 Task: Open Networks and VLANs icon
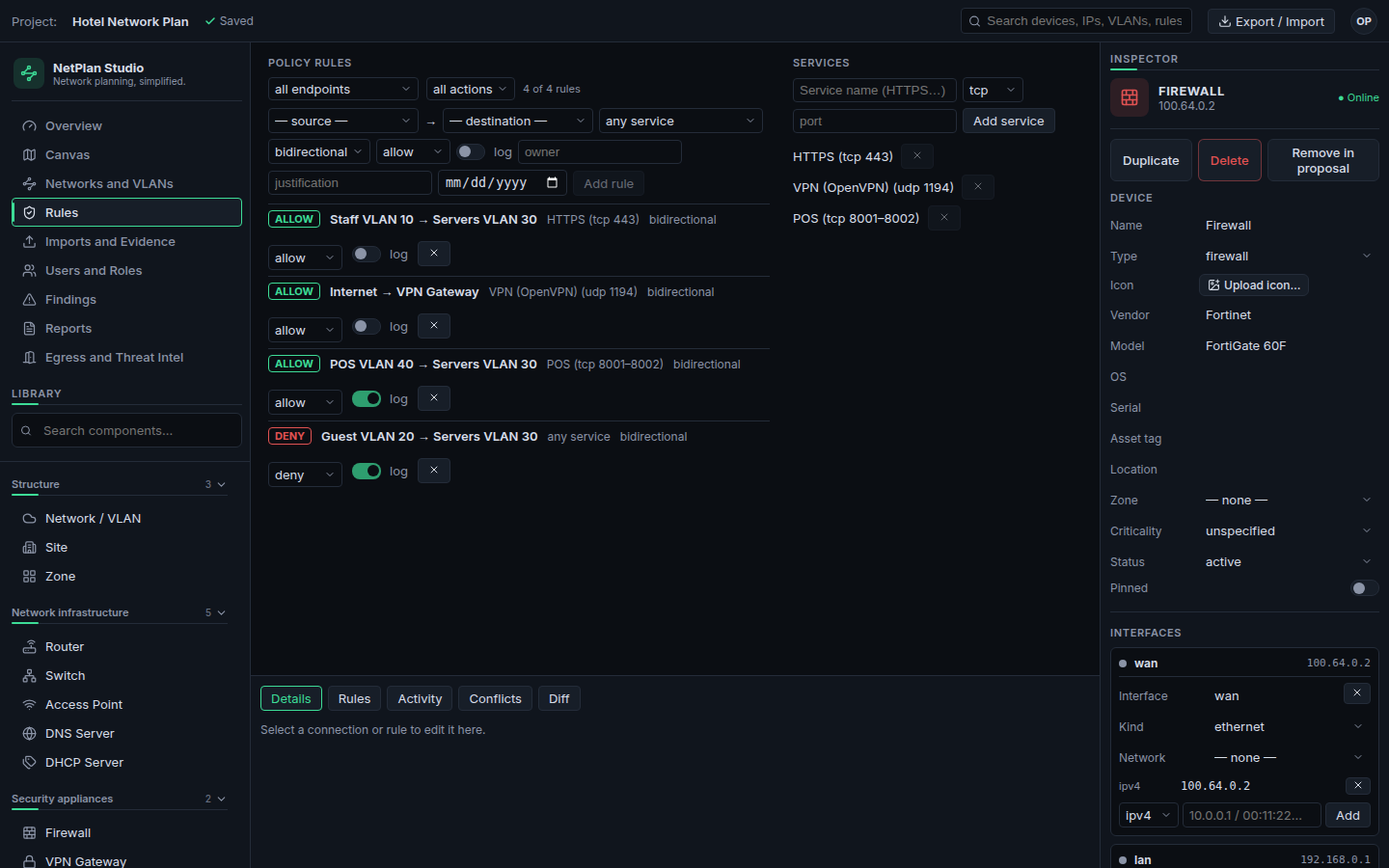[29, 184]
